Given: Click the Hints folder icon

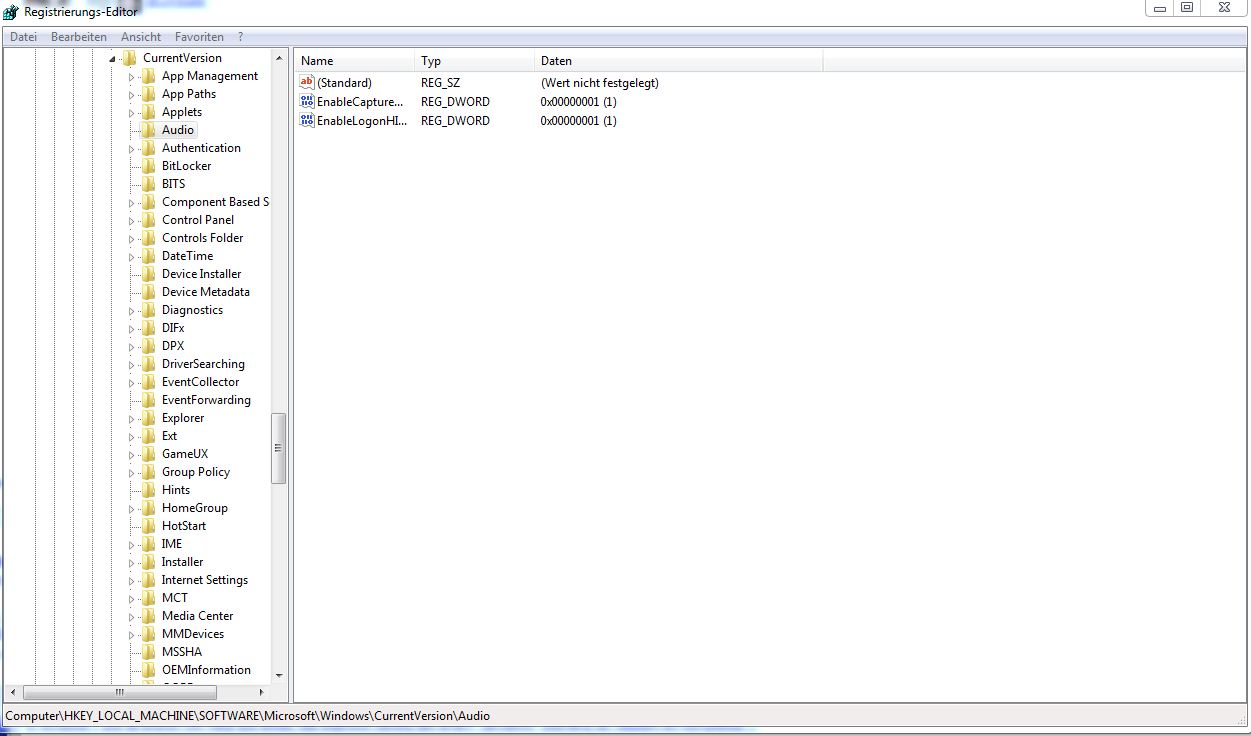Looking at the screenshot, I should coord(148,490).
